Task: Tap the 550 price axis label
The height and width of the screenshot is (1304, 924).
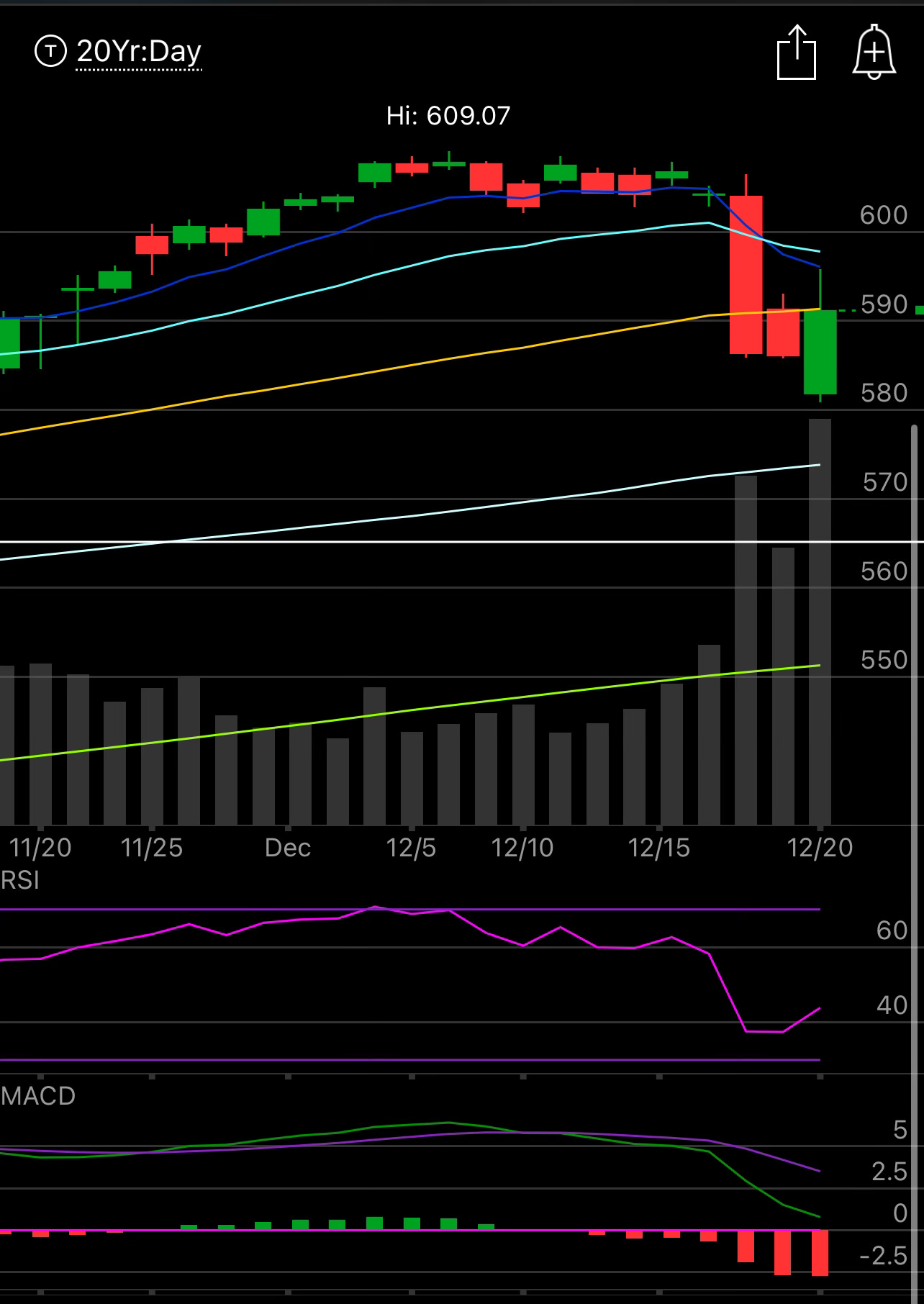Action: 884,660
